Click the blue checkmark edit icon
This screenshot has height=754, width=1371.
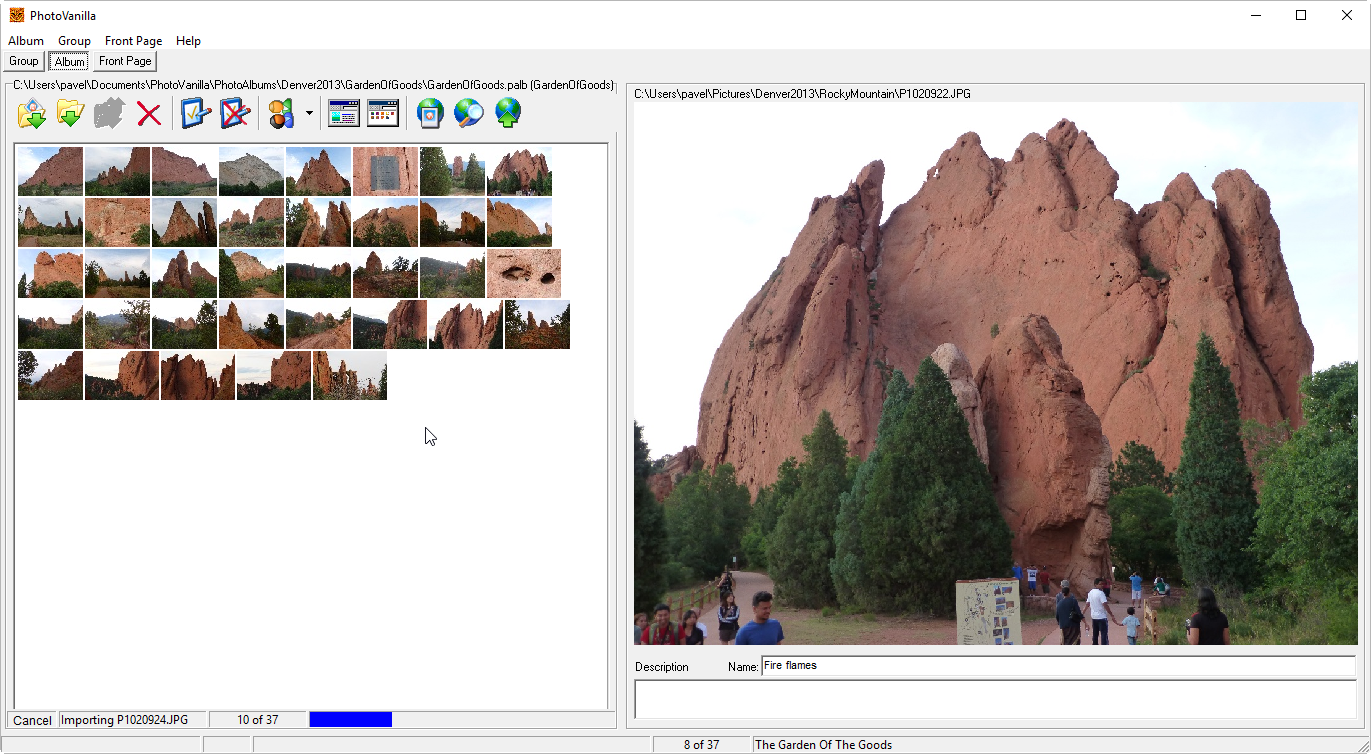[x=195, y=114]
